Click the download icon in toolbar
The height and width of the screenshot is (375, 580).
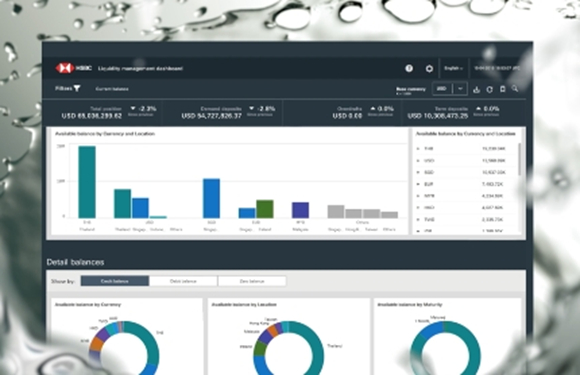tap(476, 89)
